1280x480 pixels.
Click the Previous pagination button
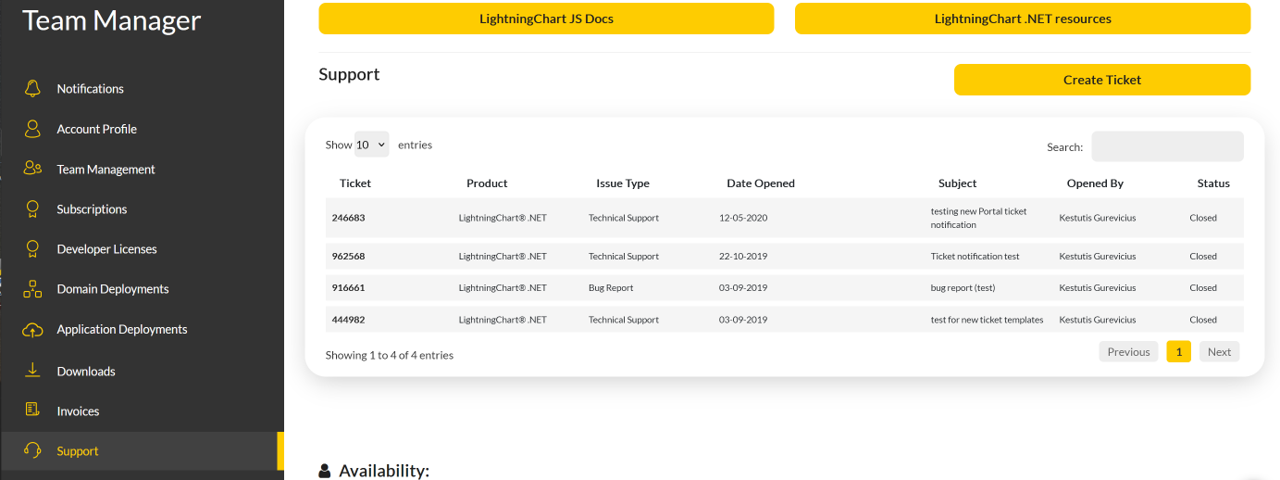pyautogui.click(x=1128, y=352)
